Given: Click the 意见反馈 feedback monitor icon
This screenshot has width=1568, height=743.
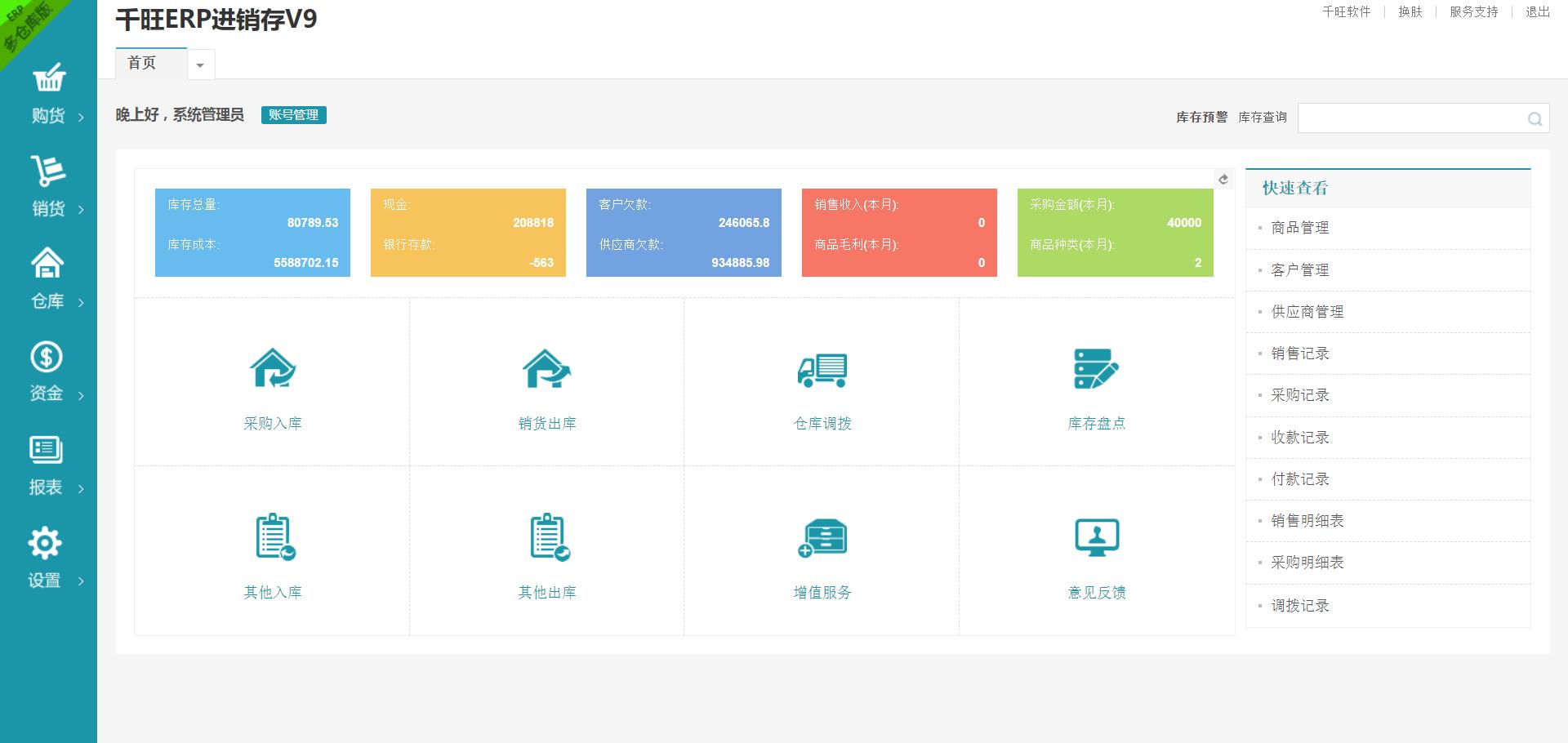Looking at the screenshot, I should [x=1097, y=537].
